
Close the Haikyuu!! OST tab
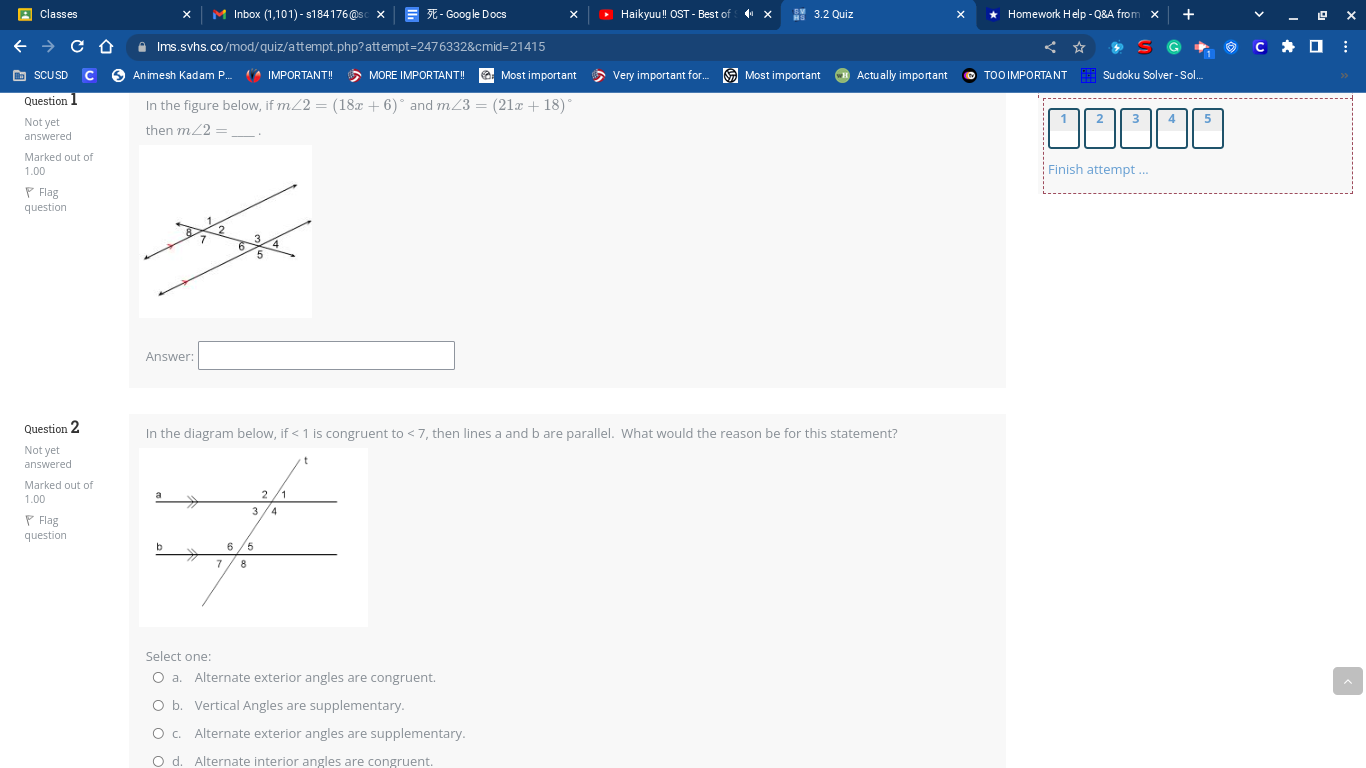tap(767, 14)
